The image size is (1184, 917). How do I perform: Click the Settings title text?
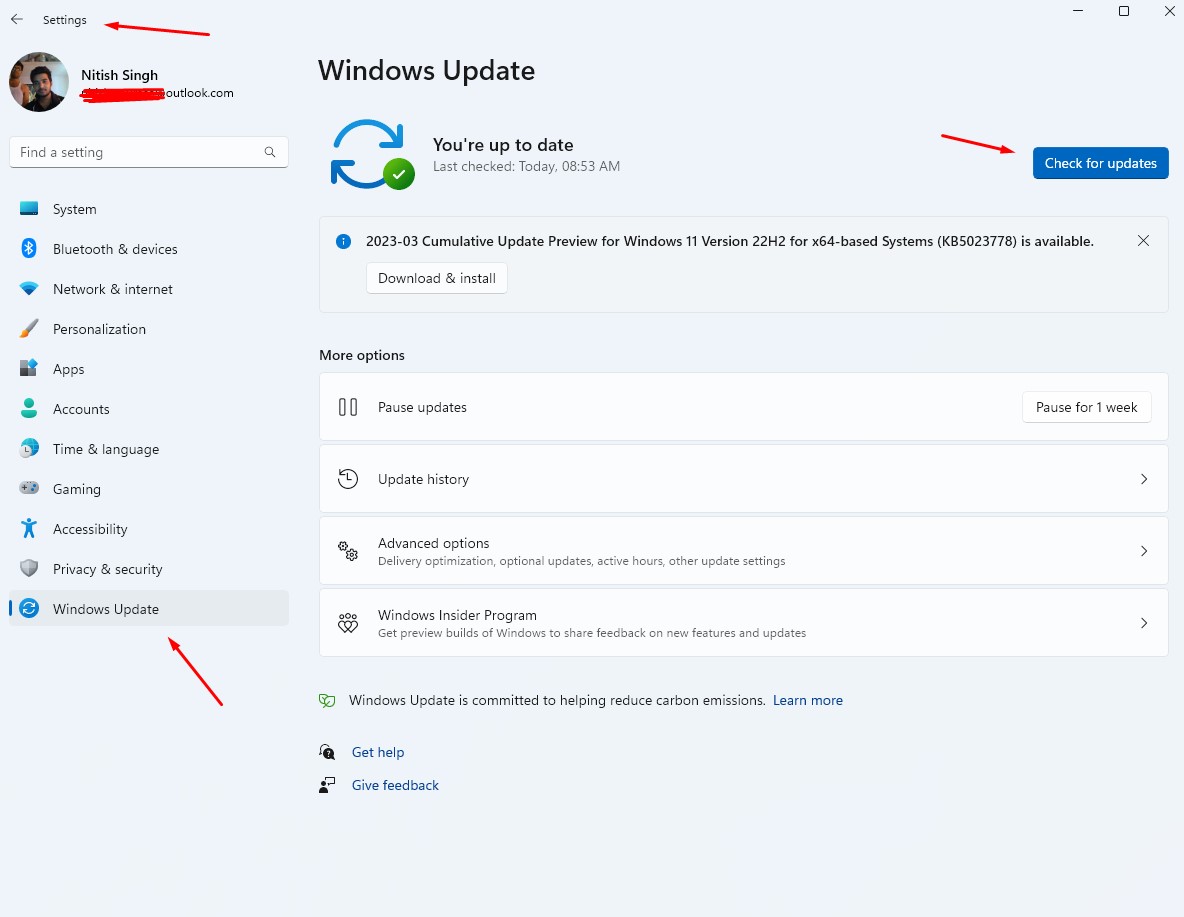[x=65, y=20]
